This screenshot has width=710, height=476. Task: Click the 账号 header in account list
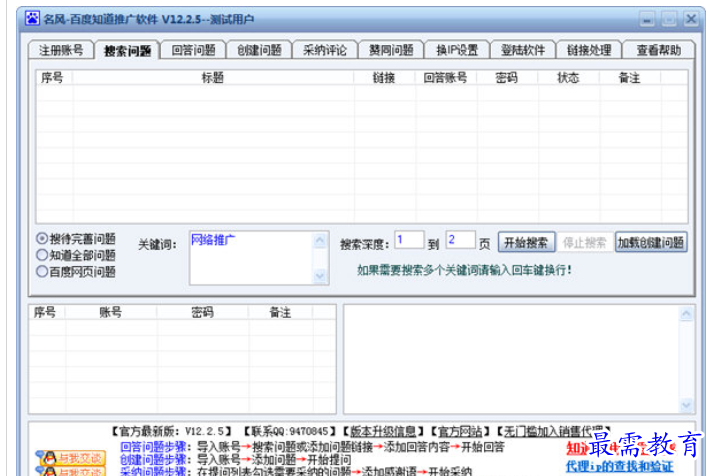coord(111,312)
